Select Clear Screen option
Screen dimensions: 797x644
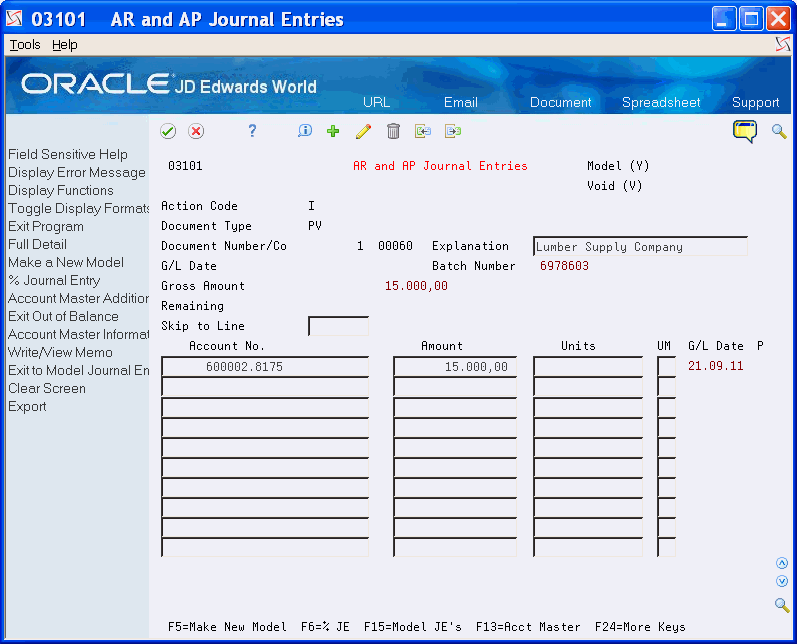[47, 388]
